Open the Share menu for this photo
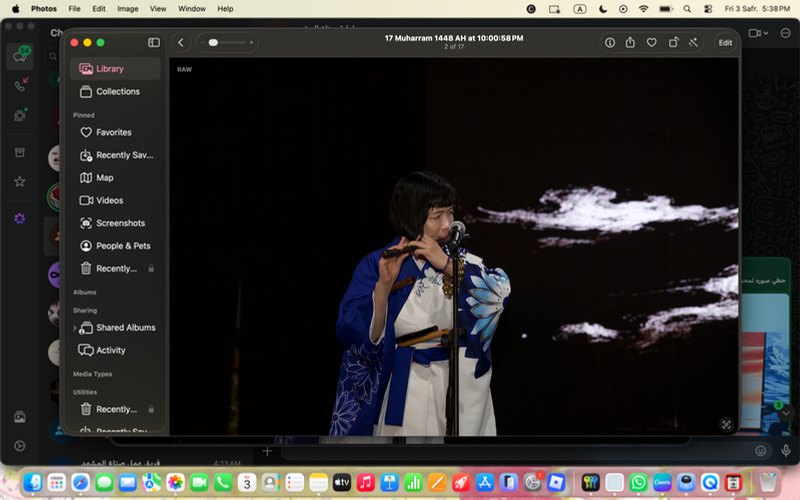 point(630,42)
